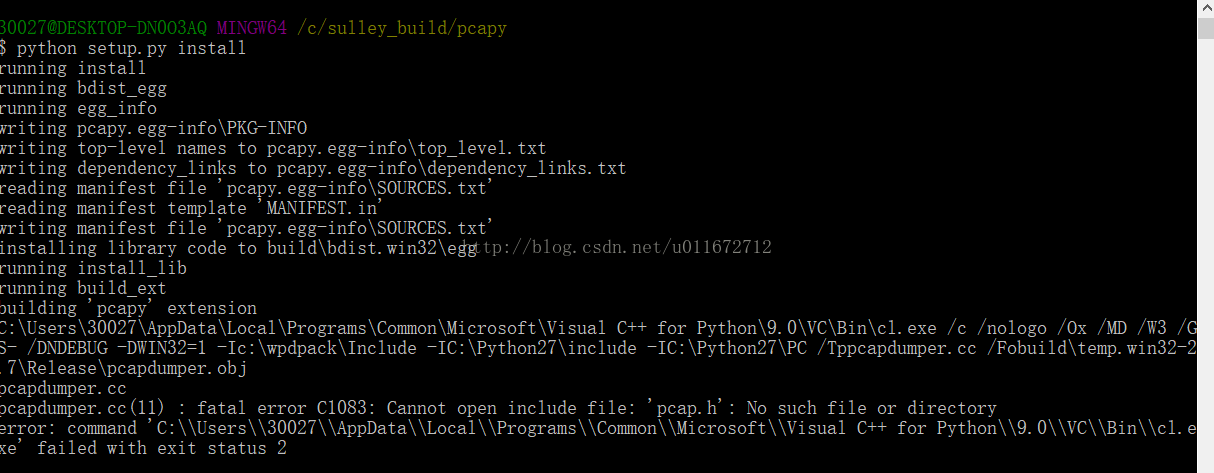
Task: Click the 'python setup.py install' command line
Action: (130, 48)
